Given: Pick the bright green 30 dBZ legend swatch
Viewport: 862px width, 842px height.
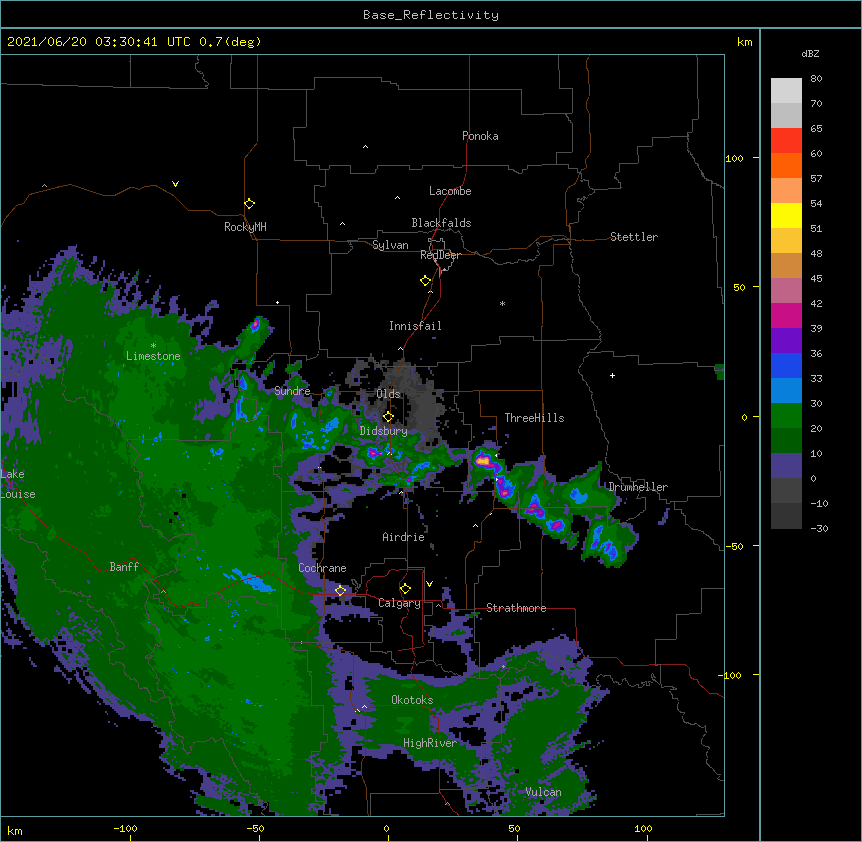Looking at the screenshot, I should [786, 416].
